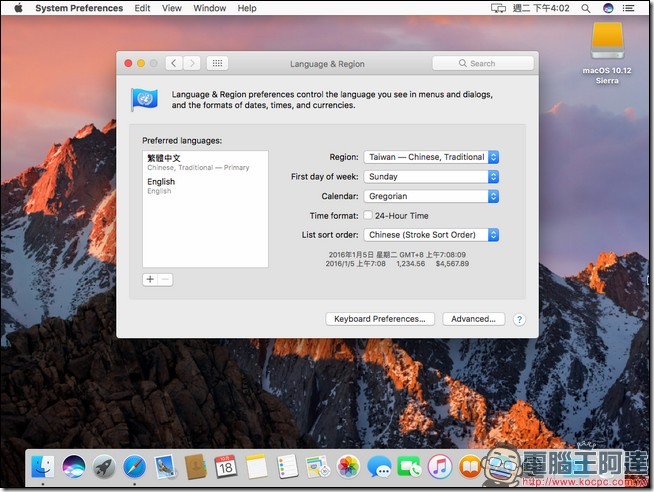Open System Preferences menu in menu bar
Screen dimensions: 654x492
(x=79, y=8)
